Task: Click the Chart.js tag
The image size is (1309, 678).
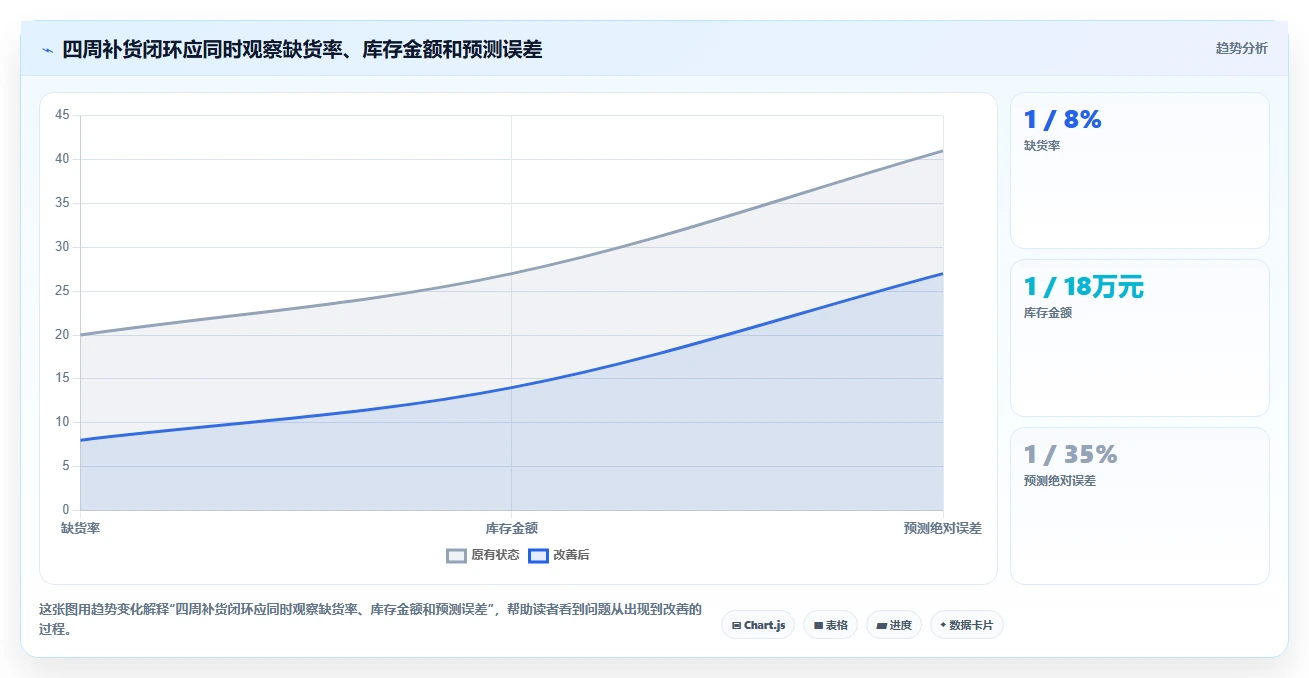Action: coord(758,625)
